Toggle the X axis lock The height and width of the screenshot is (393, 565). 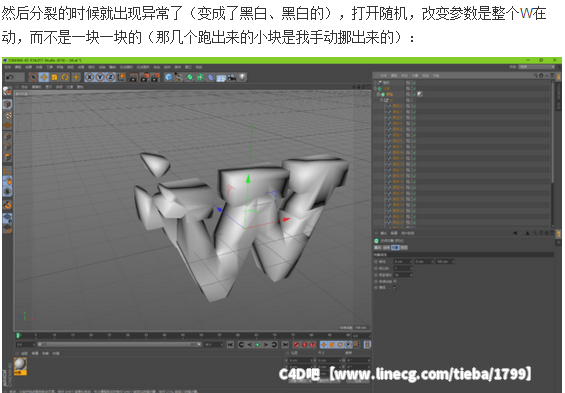[90, 77]
